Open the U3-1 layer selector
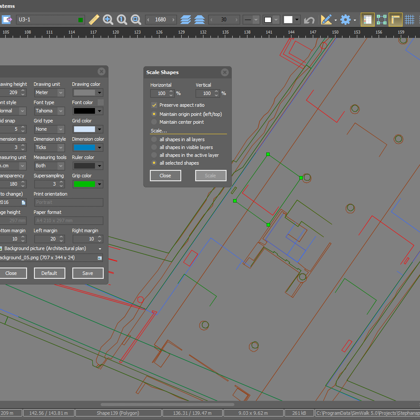 click(50, 20)
